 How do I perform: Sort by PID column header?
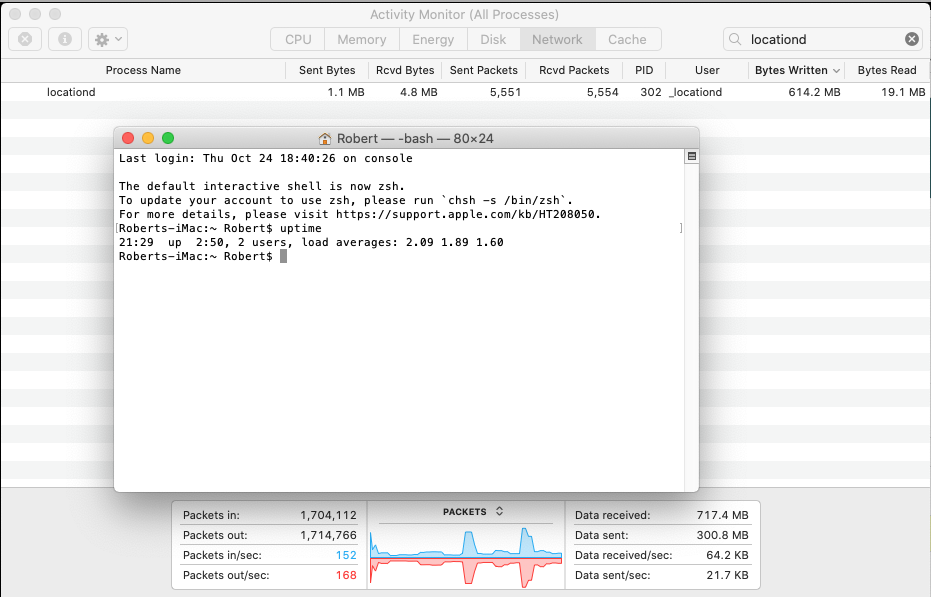tap(644, 70)
